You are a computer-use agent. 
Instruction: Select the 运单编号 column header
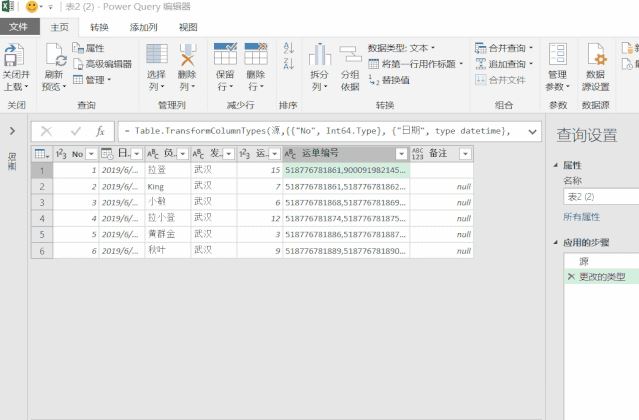[346, 154]
